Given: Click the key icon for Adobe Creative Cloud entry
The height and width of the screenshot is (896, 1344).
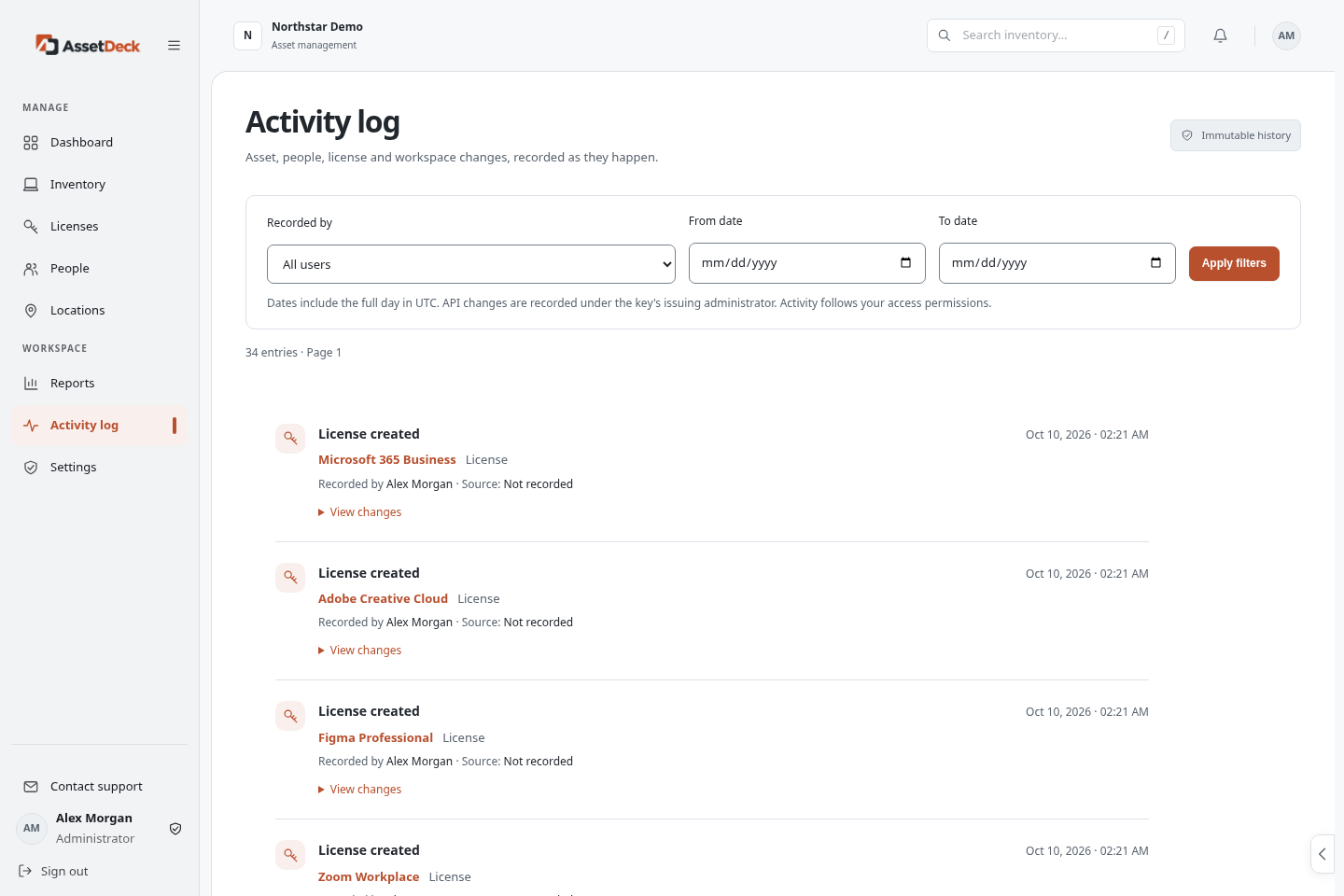Looking at the screenshot, I should click(x=290, y=577).
